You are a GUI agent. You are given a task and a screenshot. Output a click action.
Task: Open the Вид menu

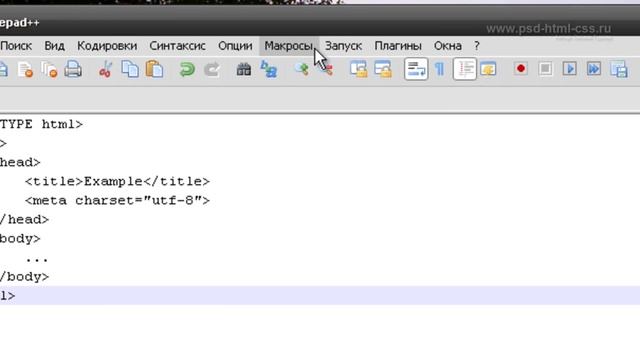[x=54, y=46]
